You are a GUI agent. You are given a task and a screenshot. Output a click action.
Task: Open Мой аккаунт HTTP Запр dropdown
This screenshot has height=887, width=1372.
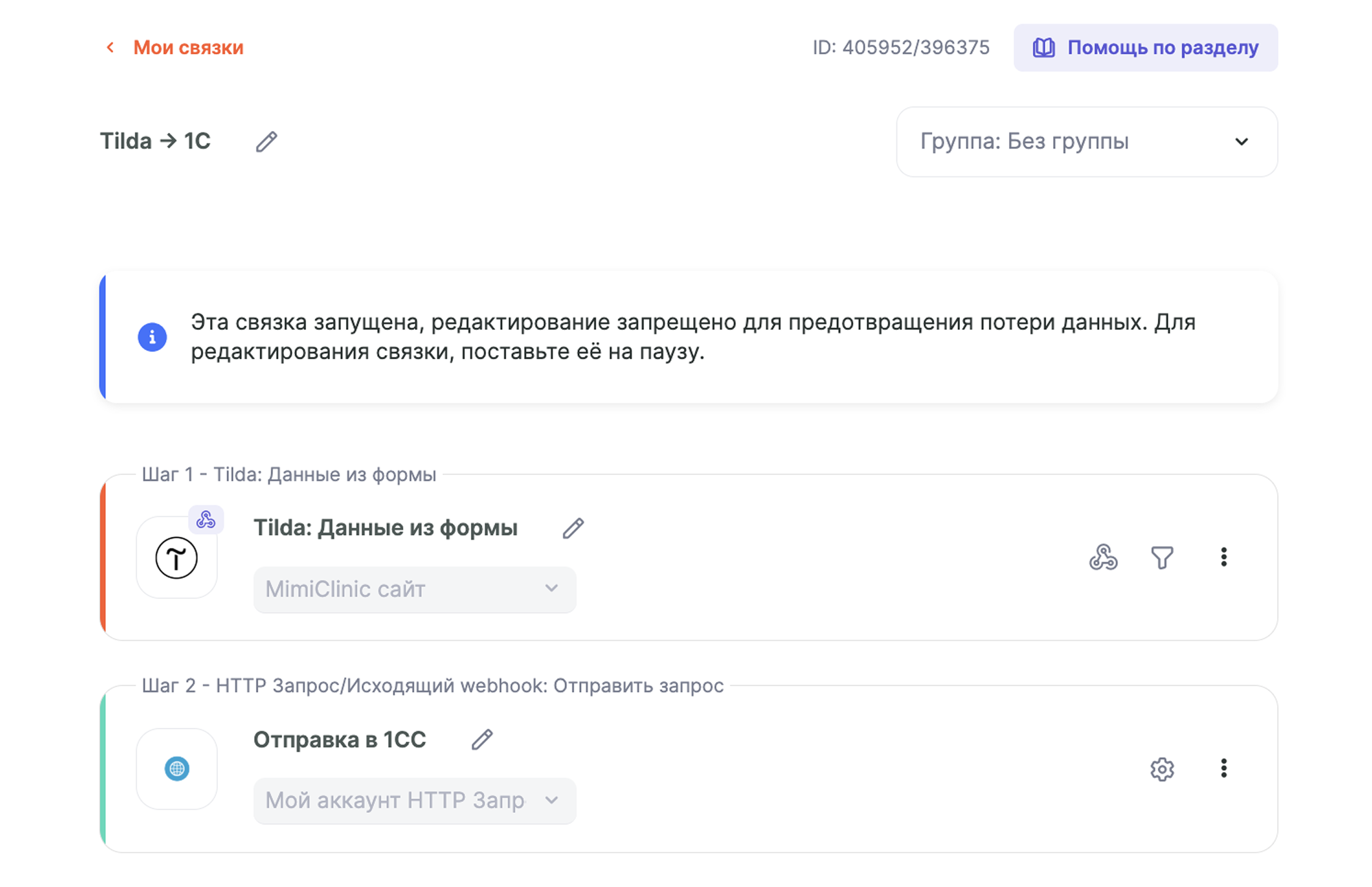(414, 800)
